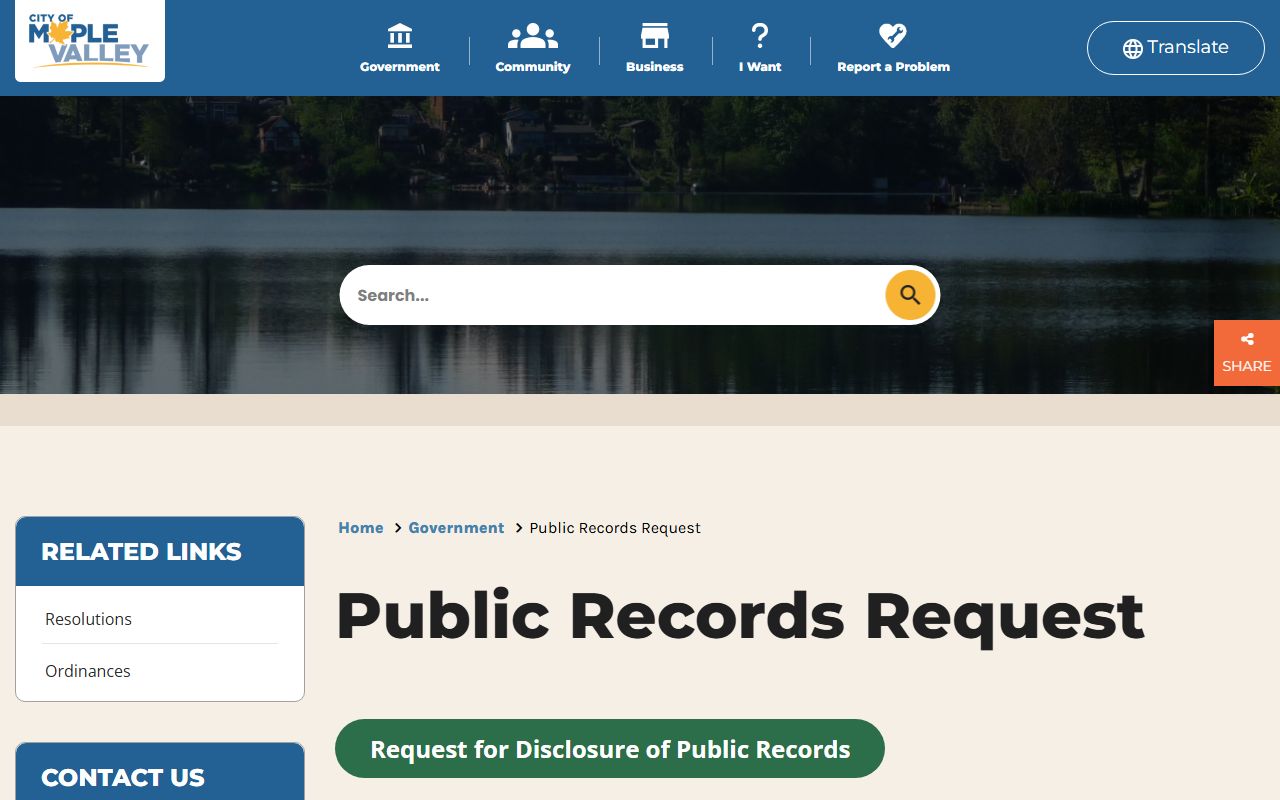Click the yellow search magnifier button
The image size is (1280, 800).
coord(910,295)
